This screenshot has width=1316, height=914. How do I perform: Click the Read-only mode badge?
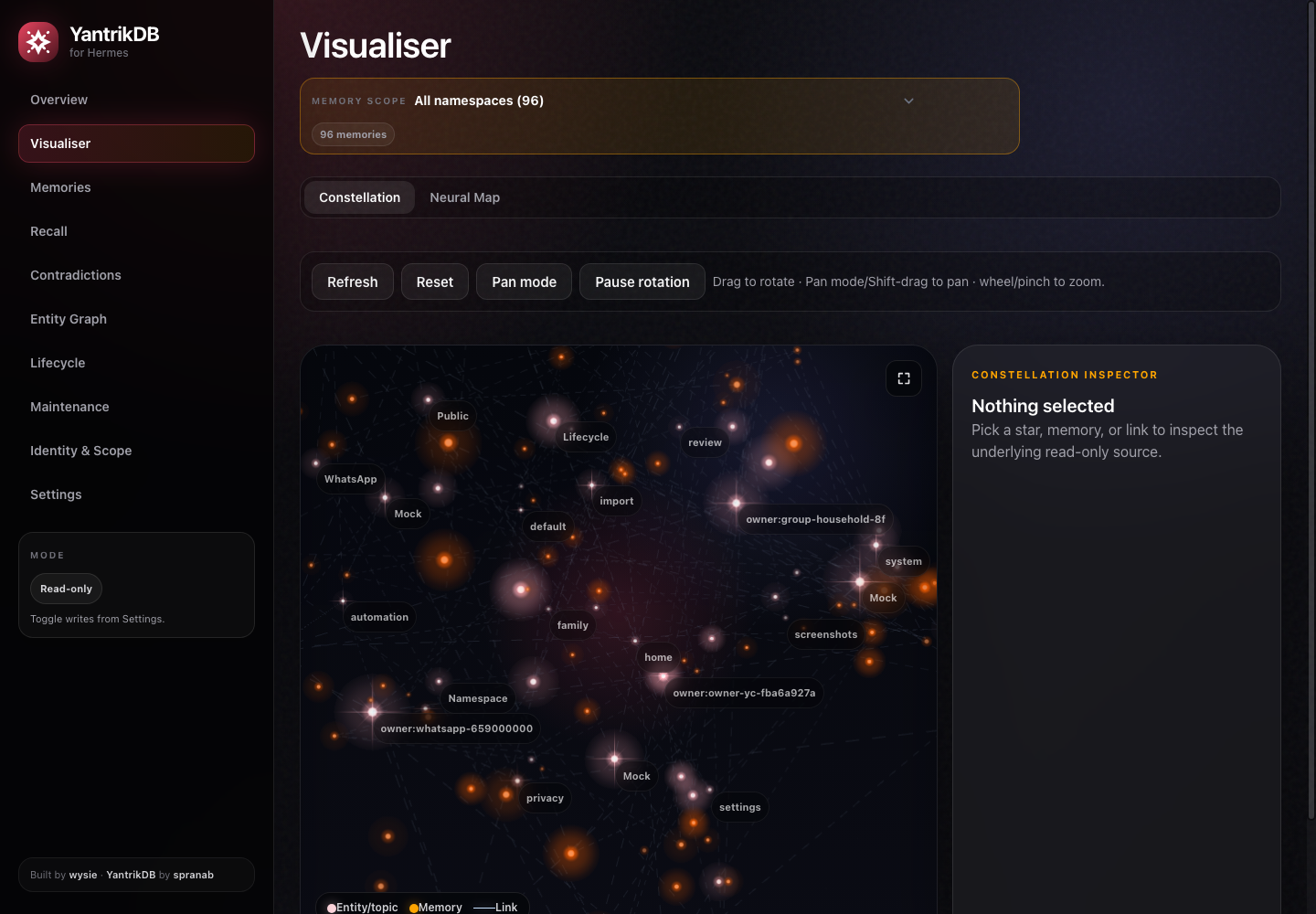tap(66, 589)
